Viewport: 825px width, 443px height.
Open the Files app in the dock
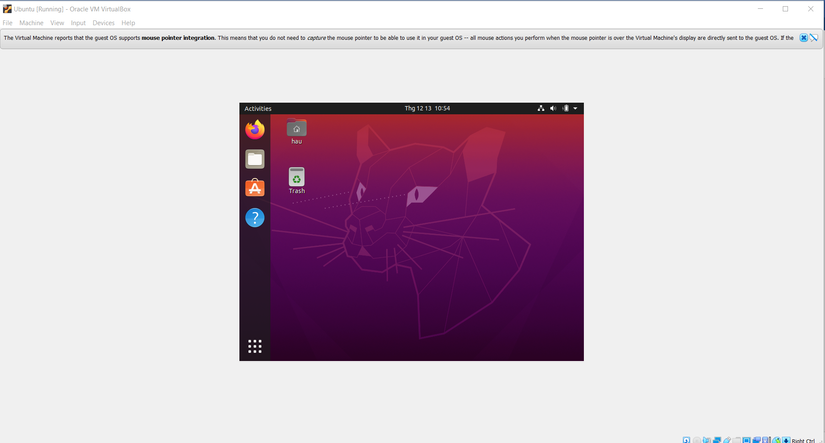click(x=255, y=159)
